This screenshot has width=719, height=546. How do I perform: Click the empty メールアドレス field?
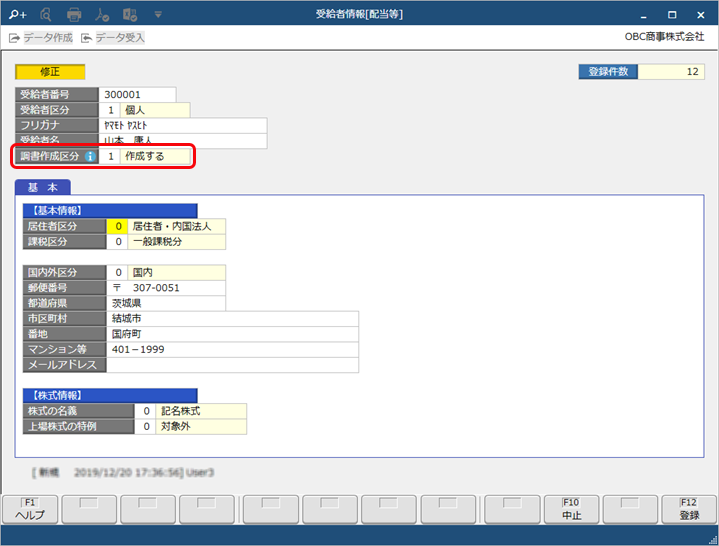pyautogui.click(x=232, y=365)
